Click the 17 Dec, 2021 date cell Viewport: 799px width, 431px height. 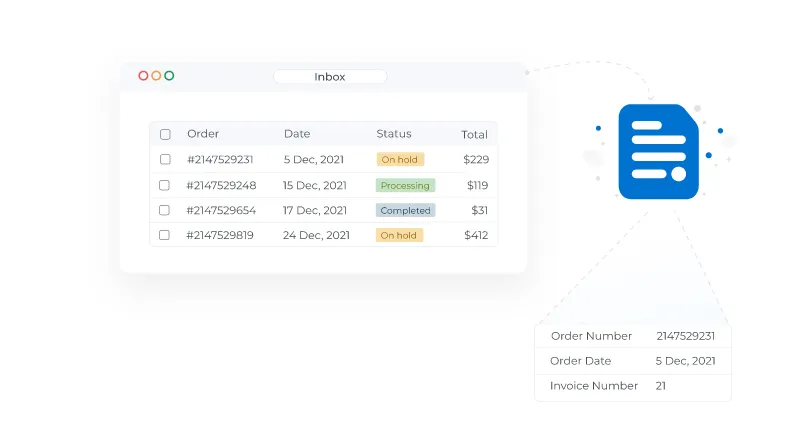[315, 210]
